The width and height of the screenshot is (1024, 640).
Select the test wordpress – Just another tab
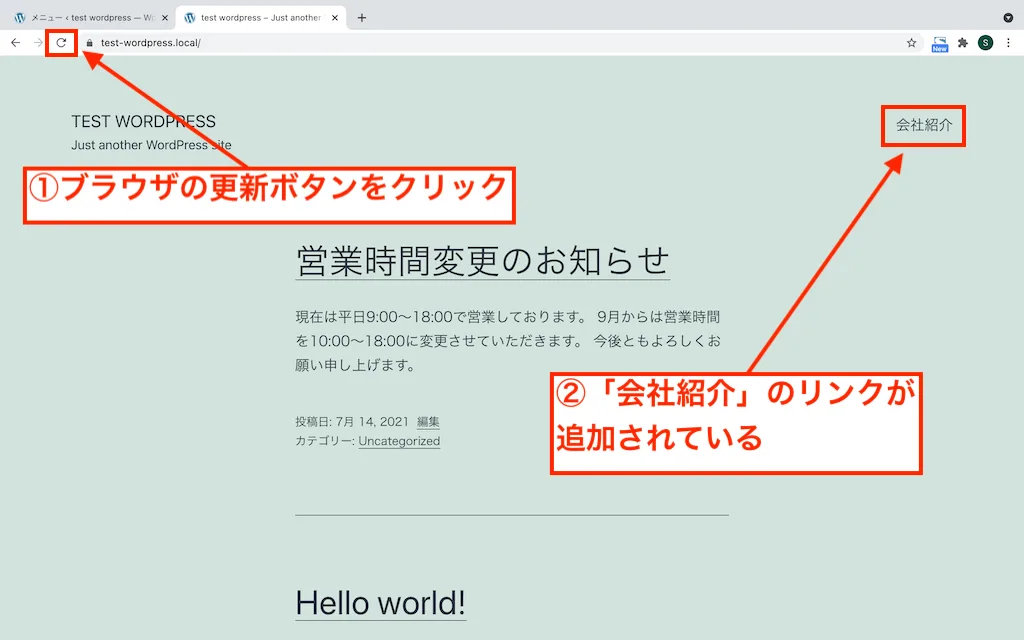[x=261, y=18]
